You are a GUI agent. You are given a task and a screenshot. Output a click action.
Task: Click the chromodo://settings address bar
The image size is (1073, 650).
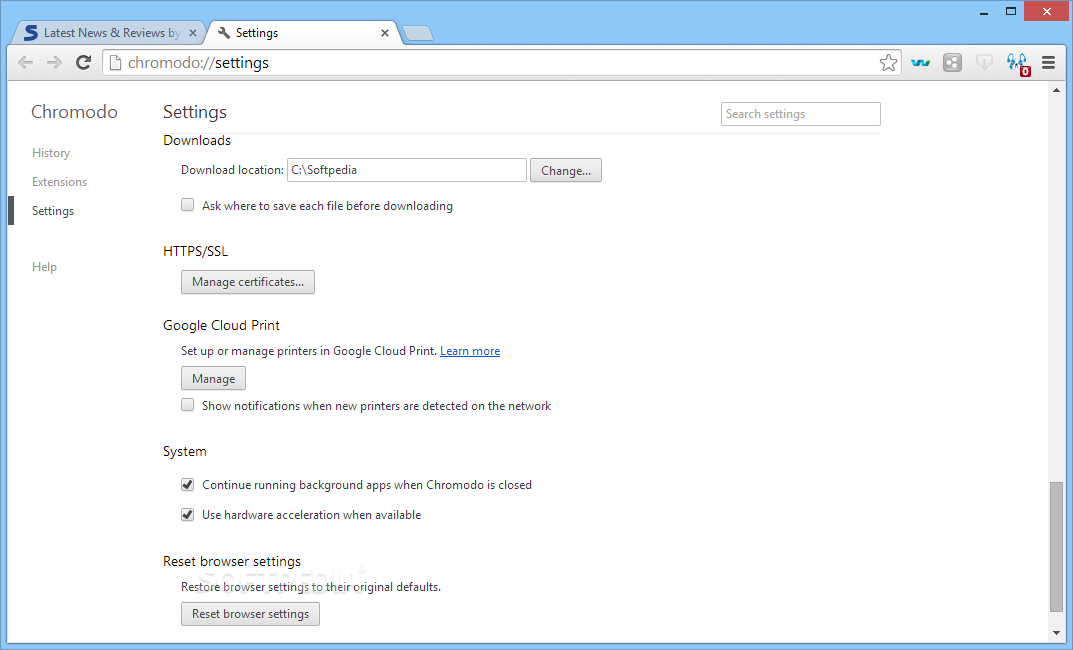(500, 63)
